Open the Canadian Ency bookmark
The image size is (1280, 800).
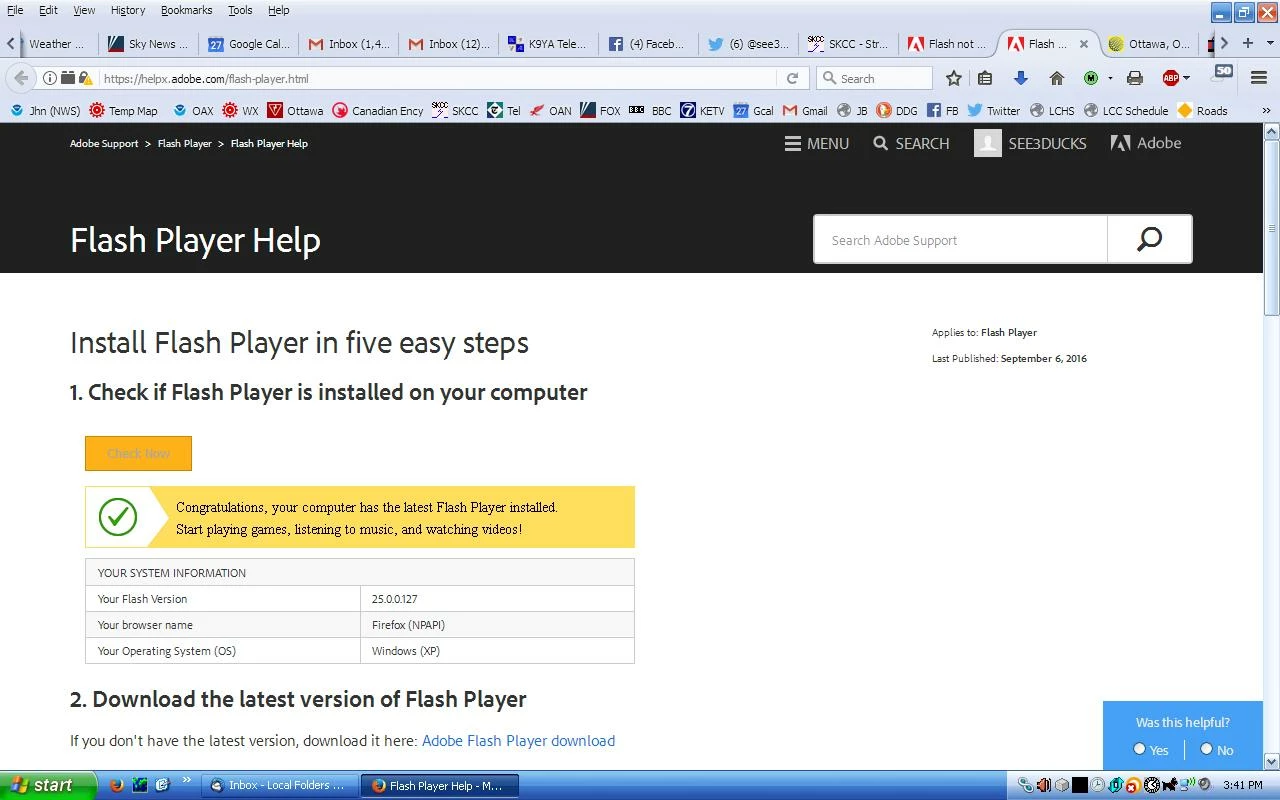tap(378, 110)
